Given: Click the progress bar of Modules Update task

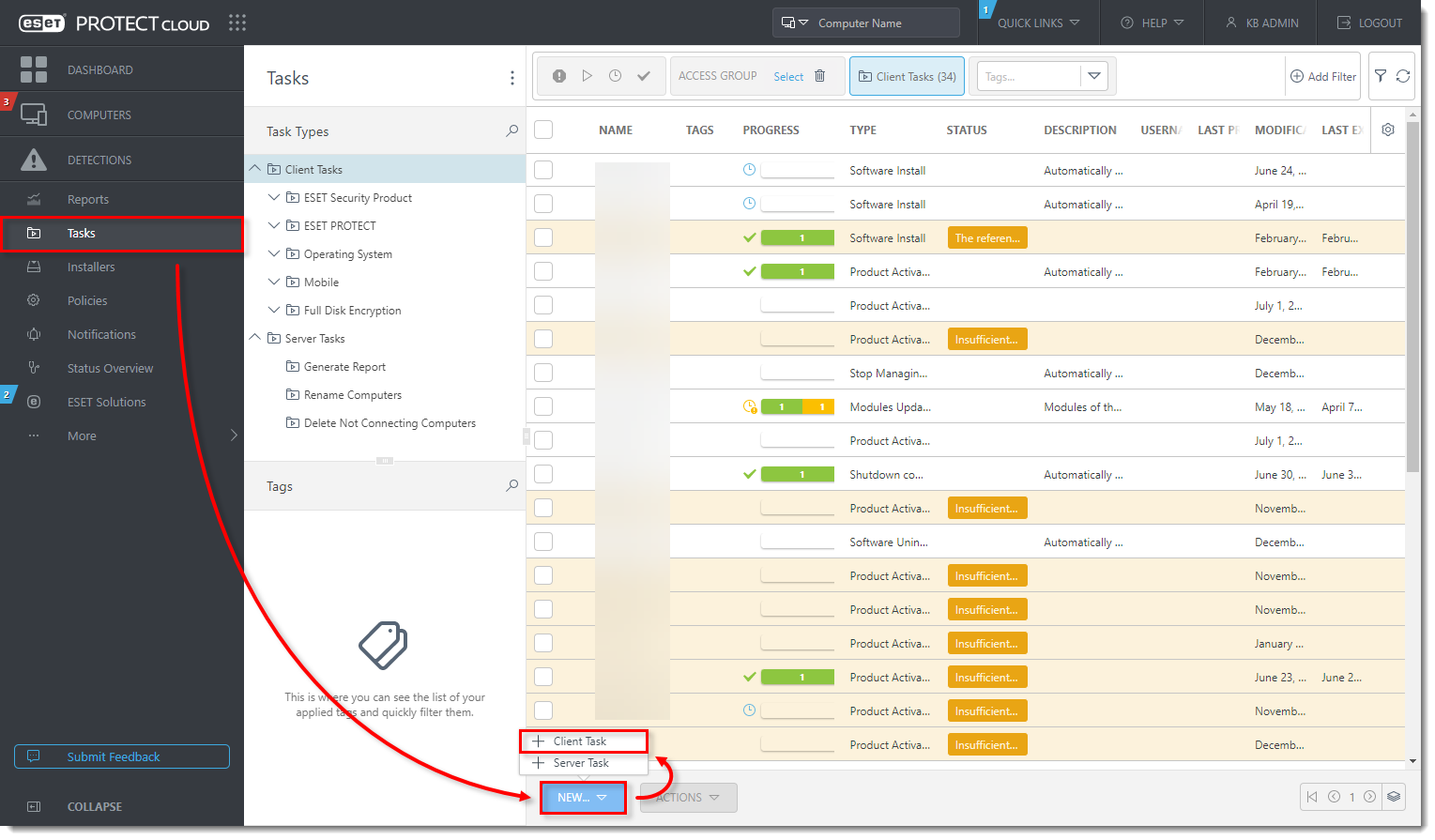Looking at the screenshot, I should point(797,406).
